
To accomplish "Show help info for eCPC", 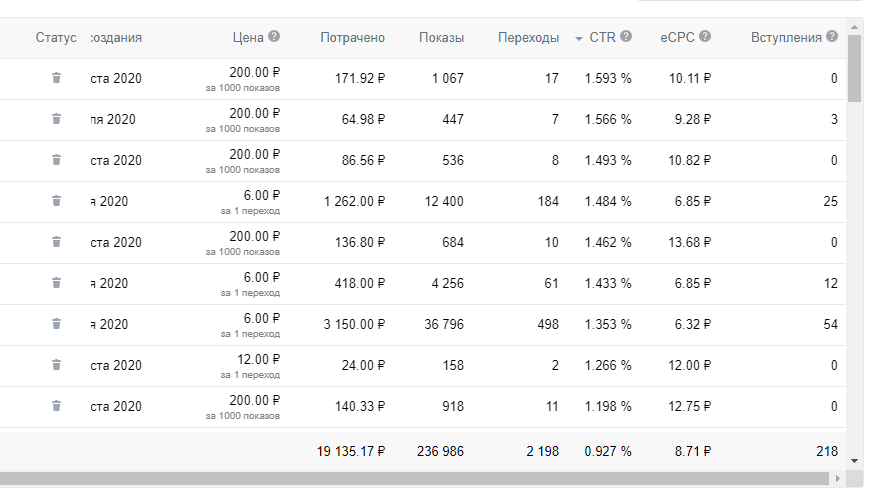I will point(705,37).
